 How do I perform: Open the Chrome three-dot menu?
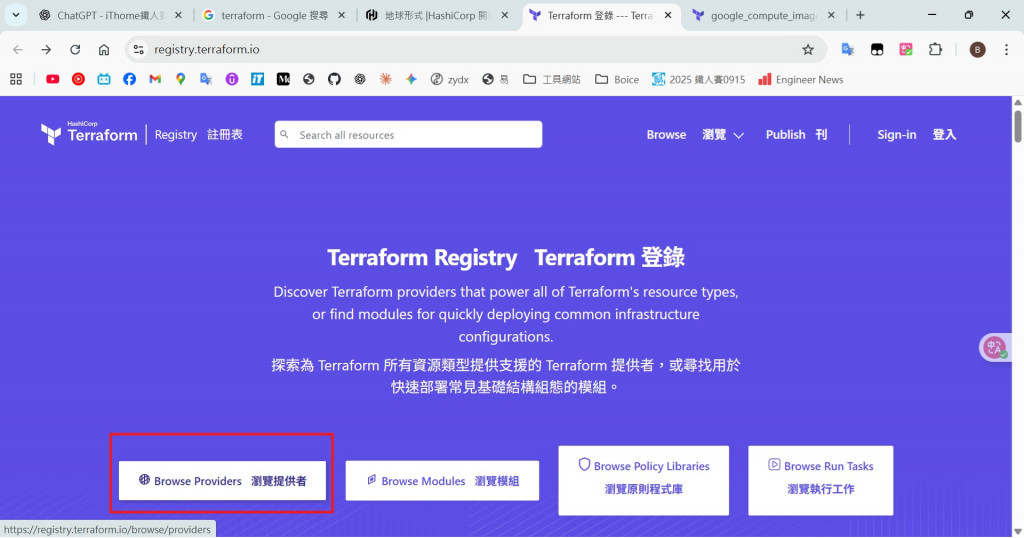1006,50
